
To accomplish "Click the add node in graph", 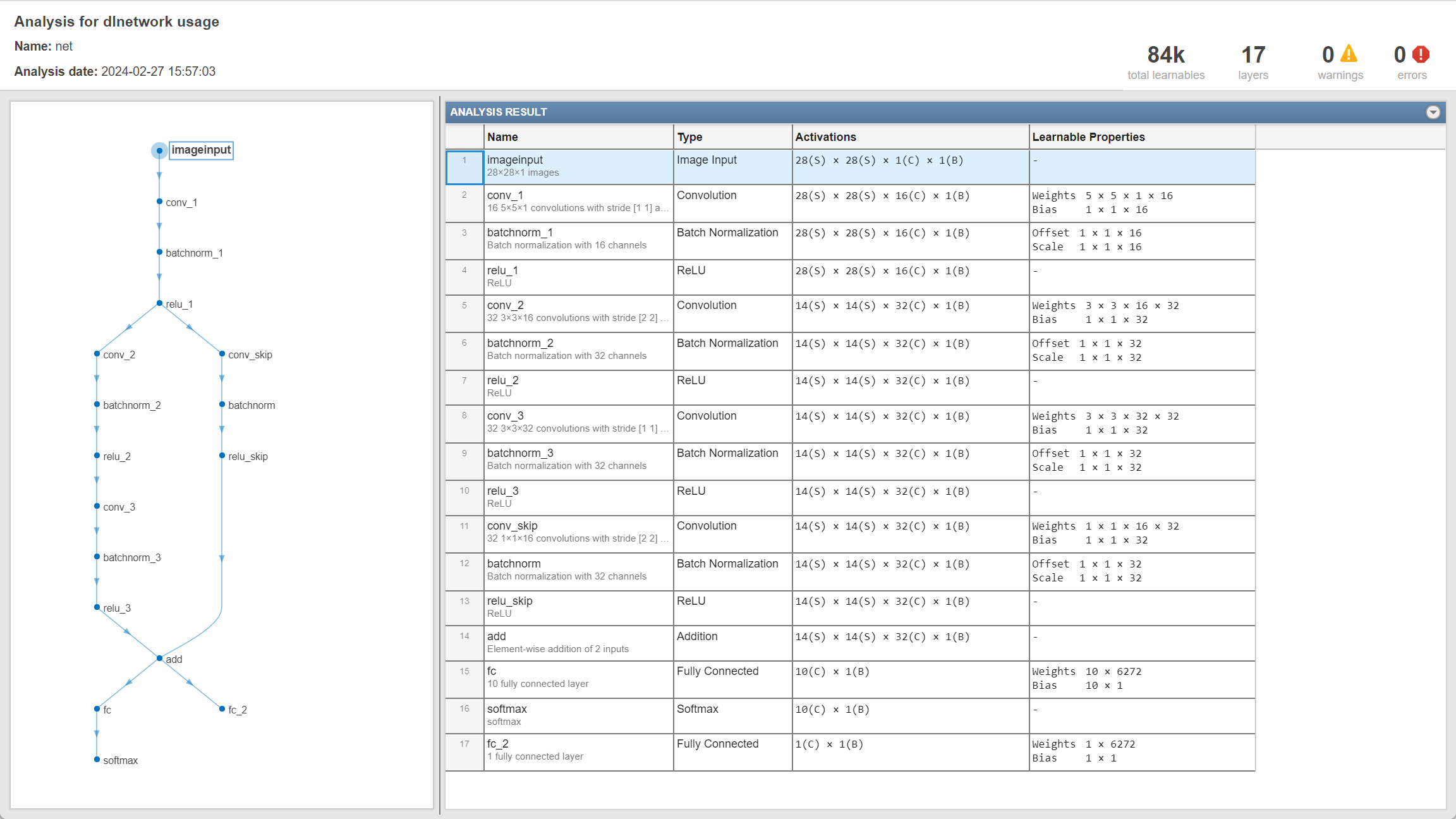I will click(x=160, y=658).
